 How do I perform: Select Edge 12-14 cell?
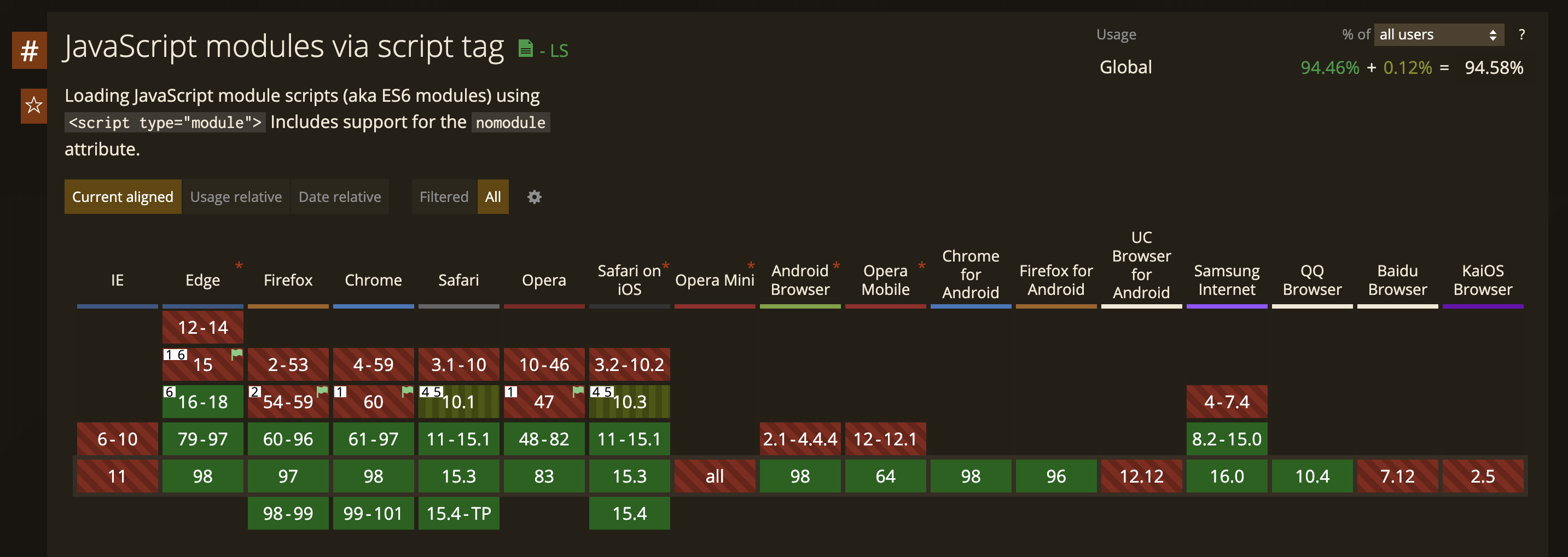(x=202, y=328)
